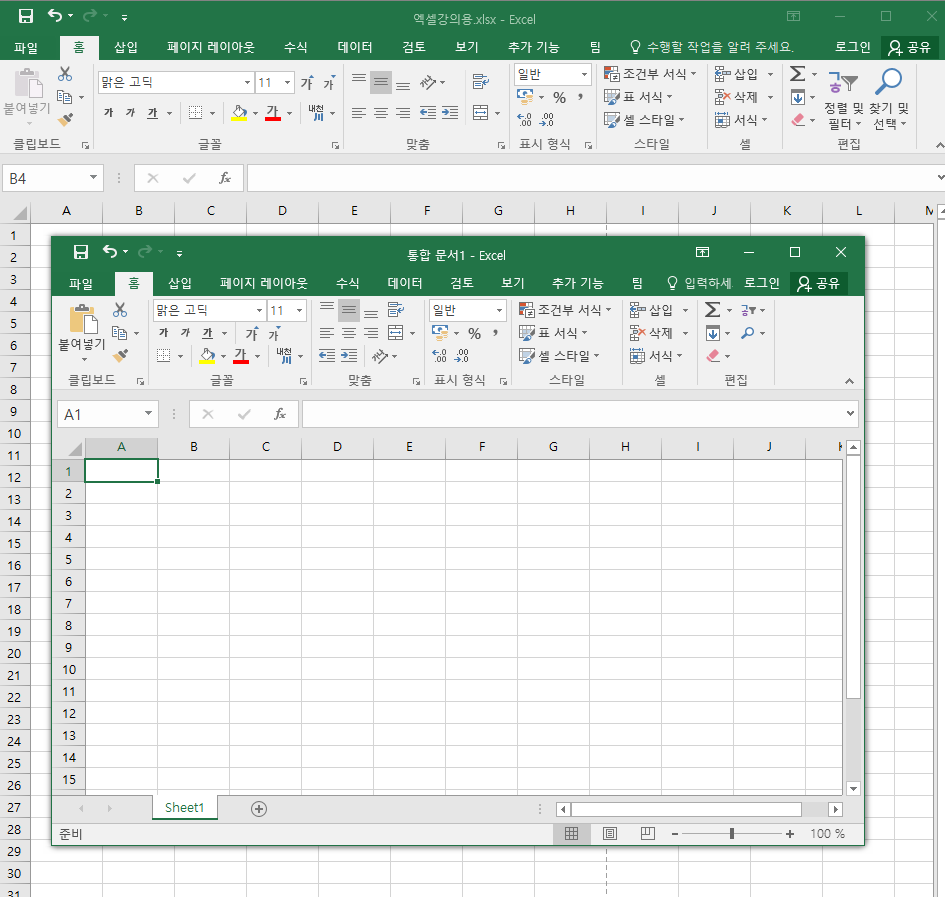The width and height of the screenshot is (945, 897).
Task: Click the Ribbon Display Options icon in the 통합 문서1 window
Action: click(703, 252)
